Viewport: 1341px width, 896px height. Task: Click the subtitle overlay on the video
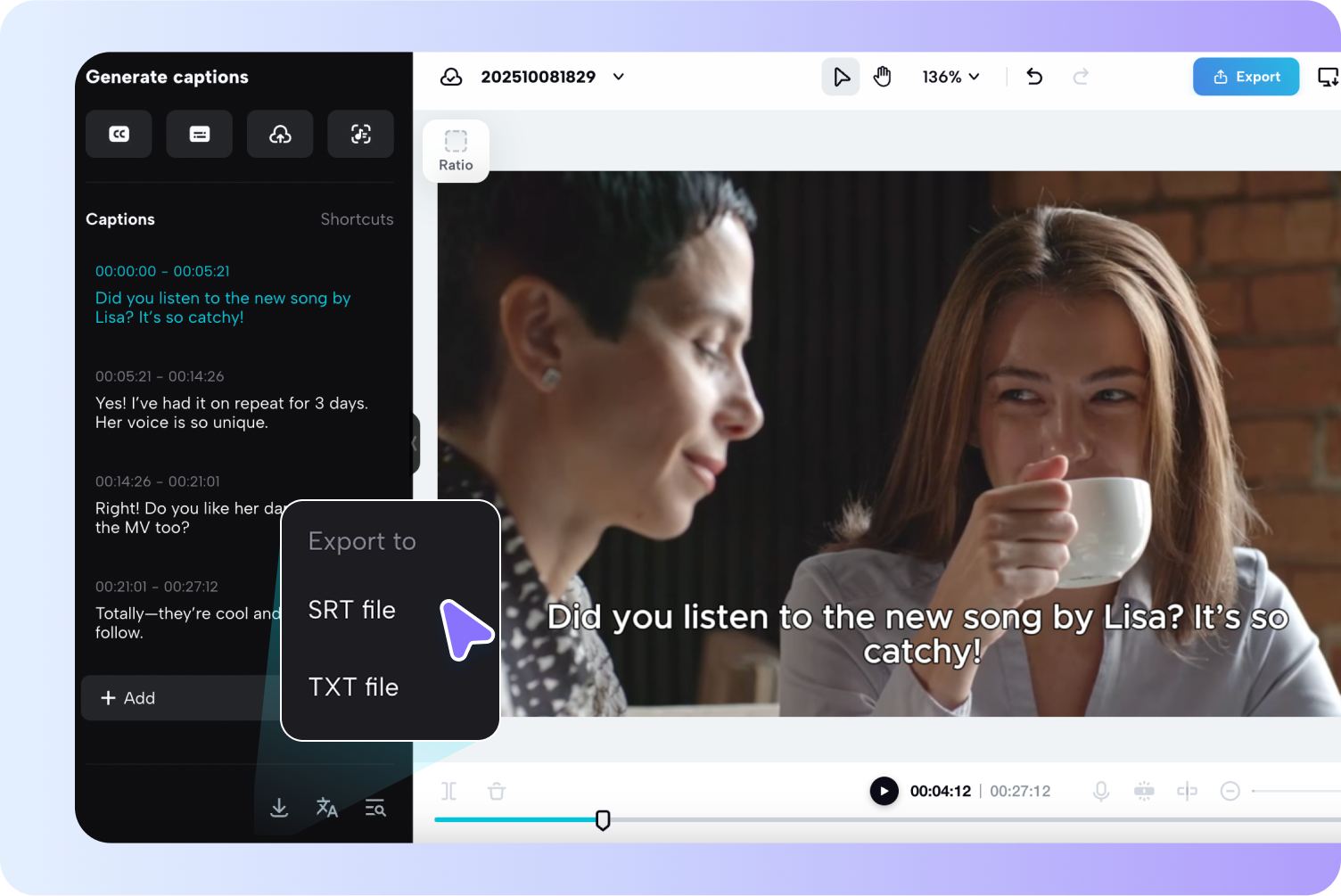[918, 634]
